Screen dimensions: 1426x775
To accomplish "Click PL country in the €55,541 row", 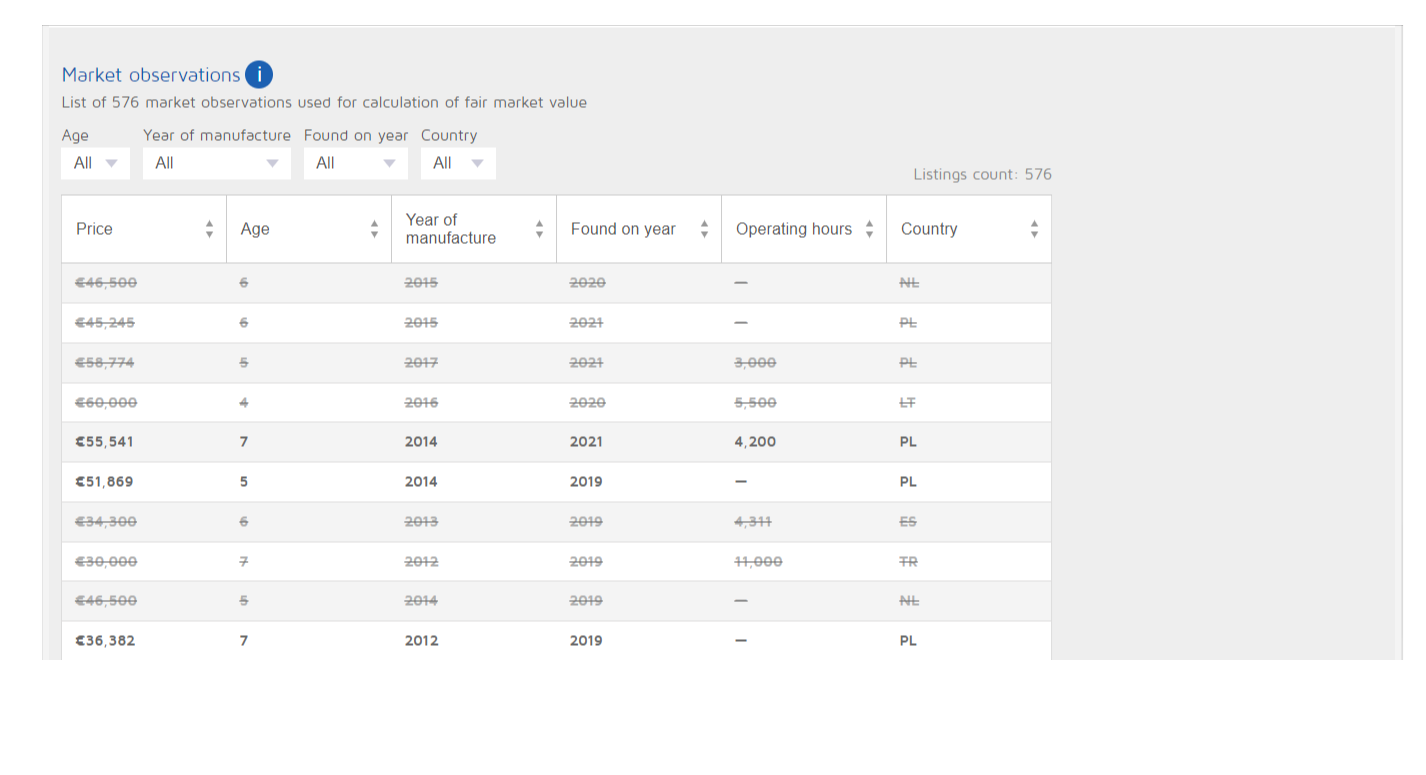I will tap(908, 442).
